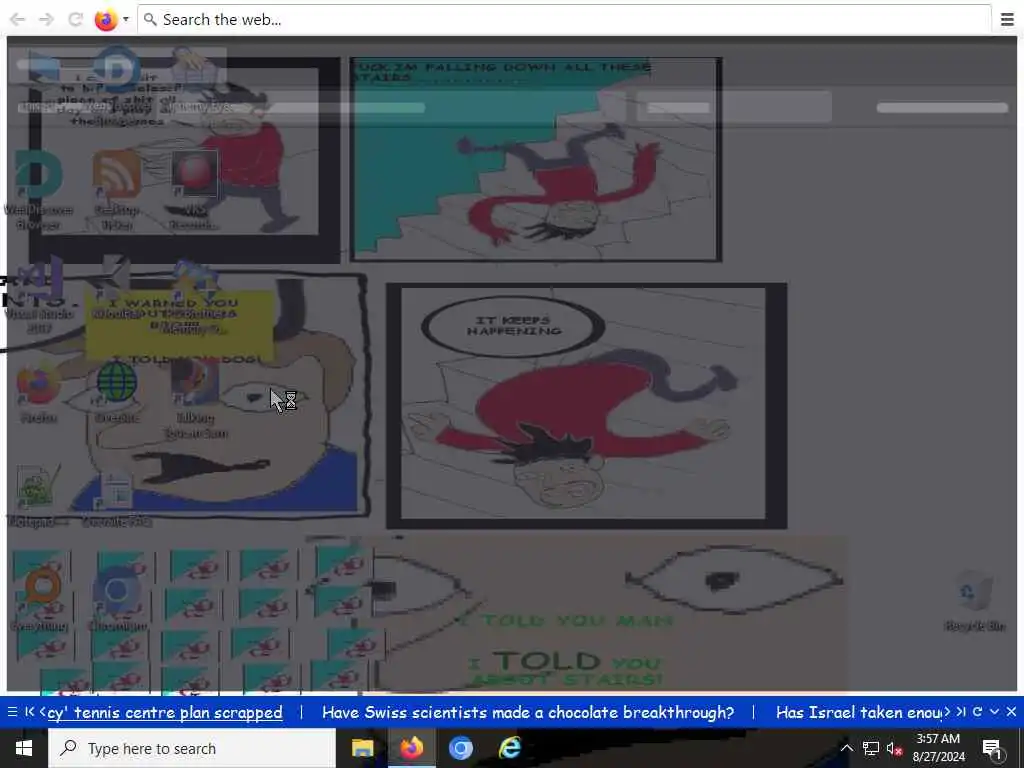Close the news ticker bar
The height and width of the screenshot is (768, 1024).
click(1012, 712)
